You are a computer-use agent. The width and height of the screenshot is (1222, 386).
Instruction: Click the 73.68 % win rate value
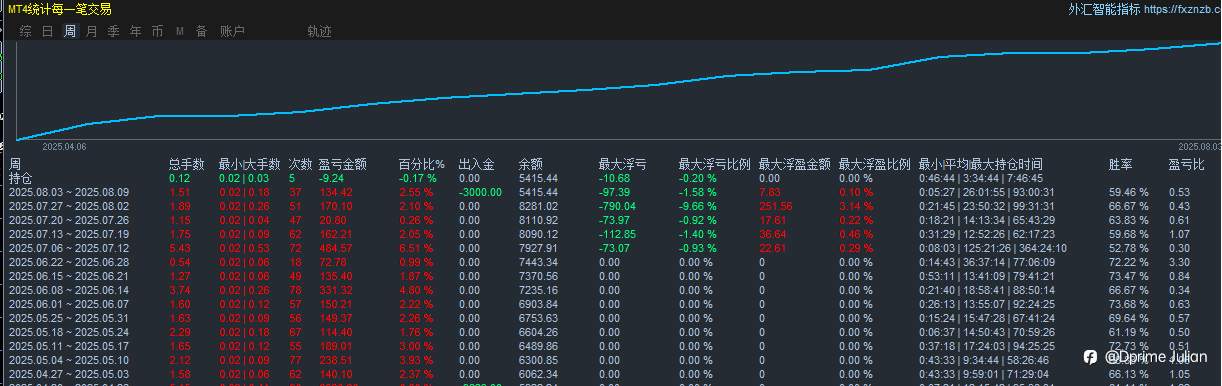tap(1128, 303)
